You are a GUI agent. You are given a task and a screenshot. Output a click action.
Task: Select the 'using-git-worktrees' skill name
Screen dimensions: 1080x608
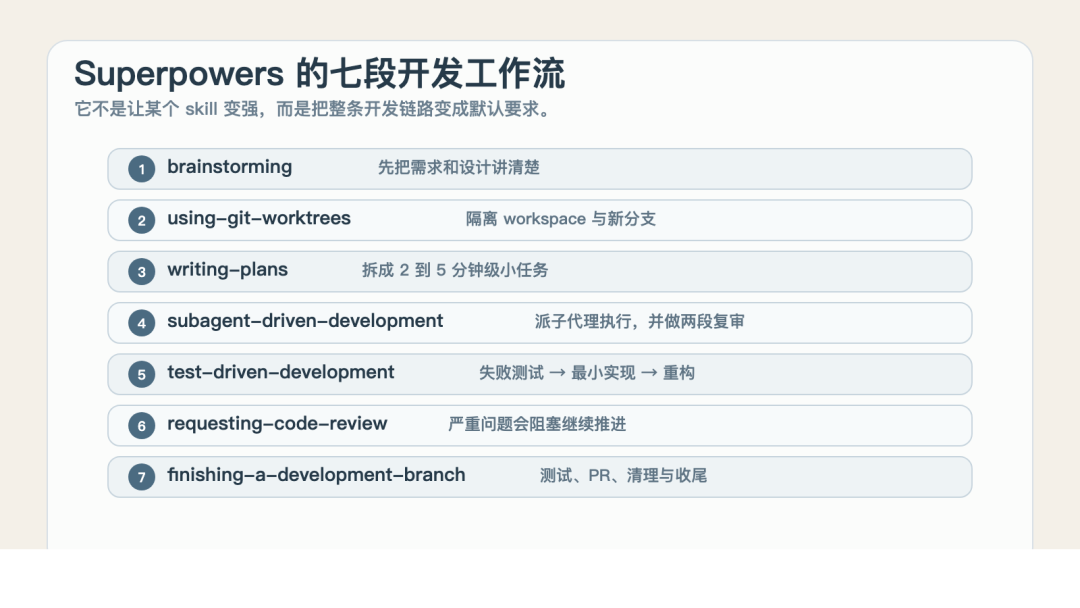click(x=259, y=219)
